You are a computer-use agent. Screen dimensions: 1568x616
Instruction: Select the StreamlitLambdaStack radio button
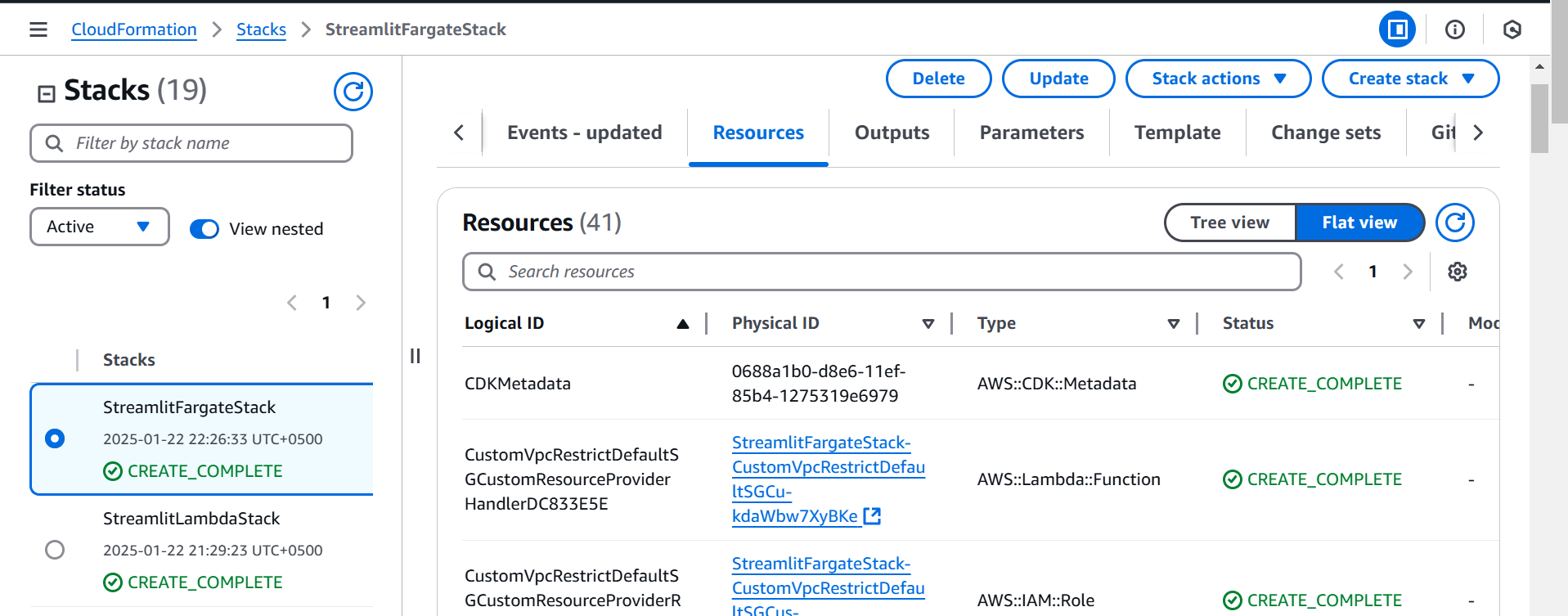[55, 550]
